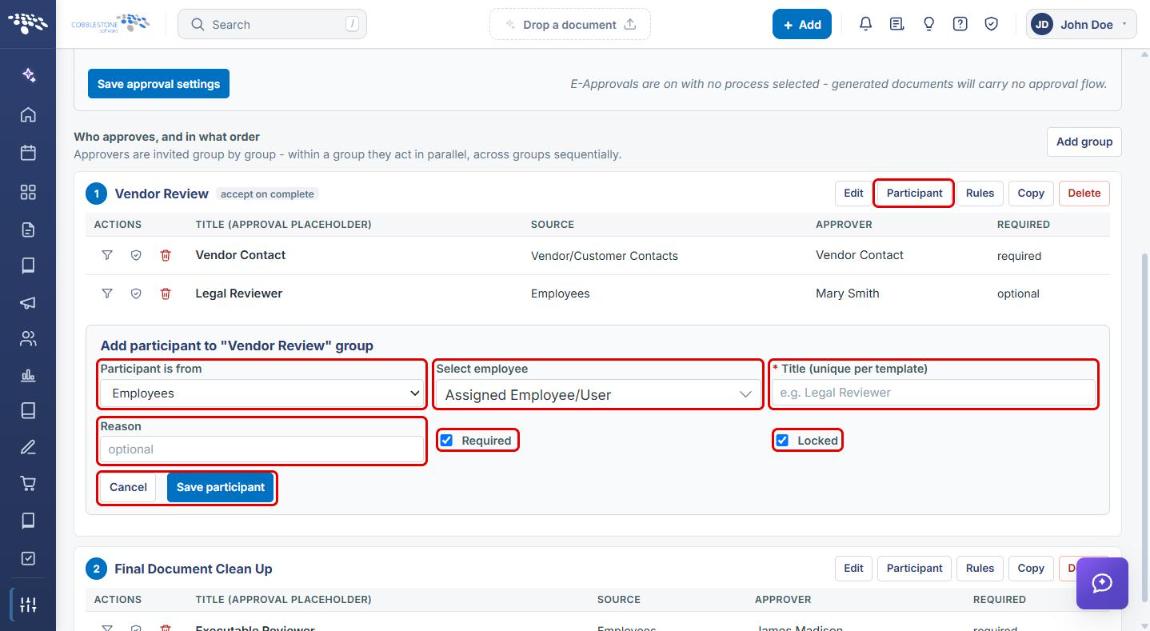
Task: Click 'Final Document Clean Up' group heading
Action: click(x=193, y=569)
